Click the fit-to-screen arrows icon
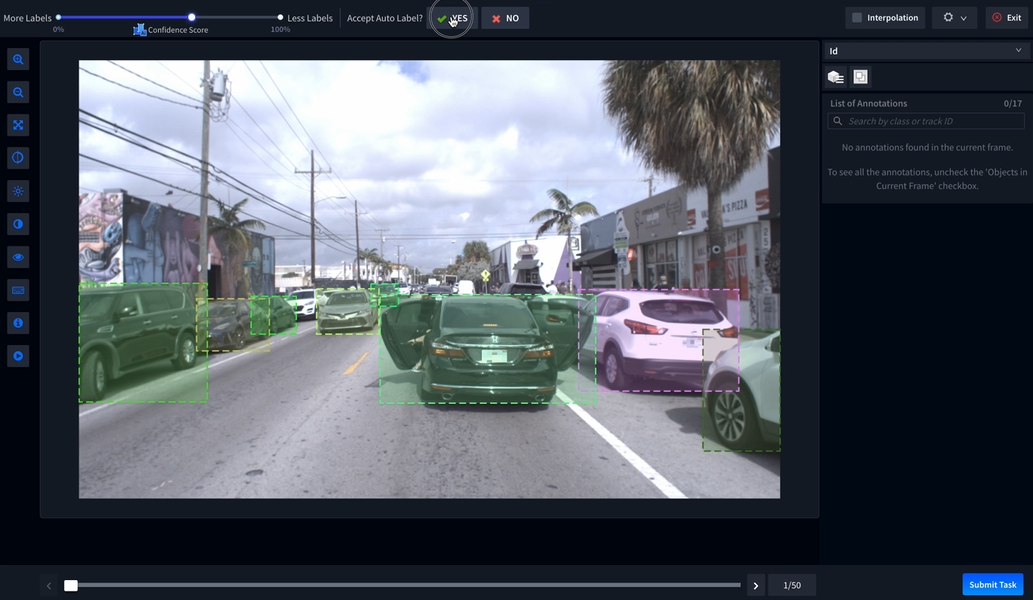 18,125
